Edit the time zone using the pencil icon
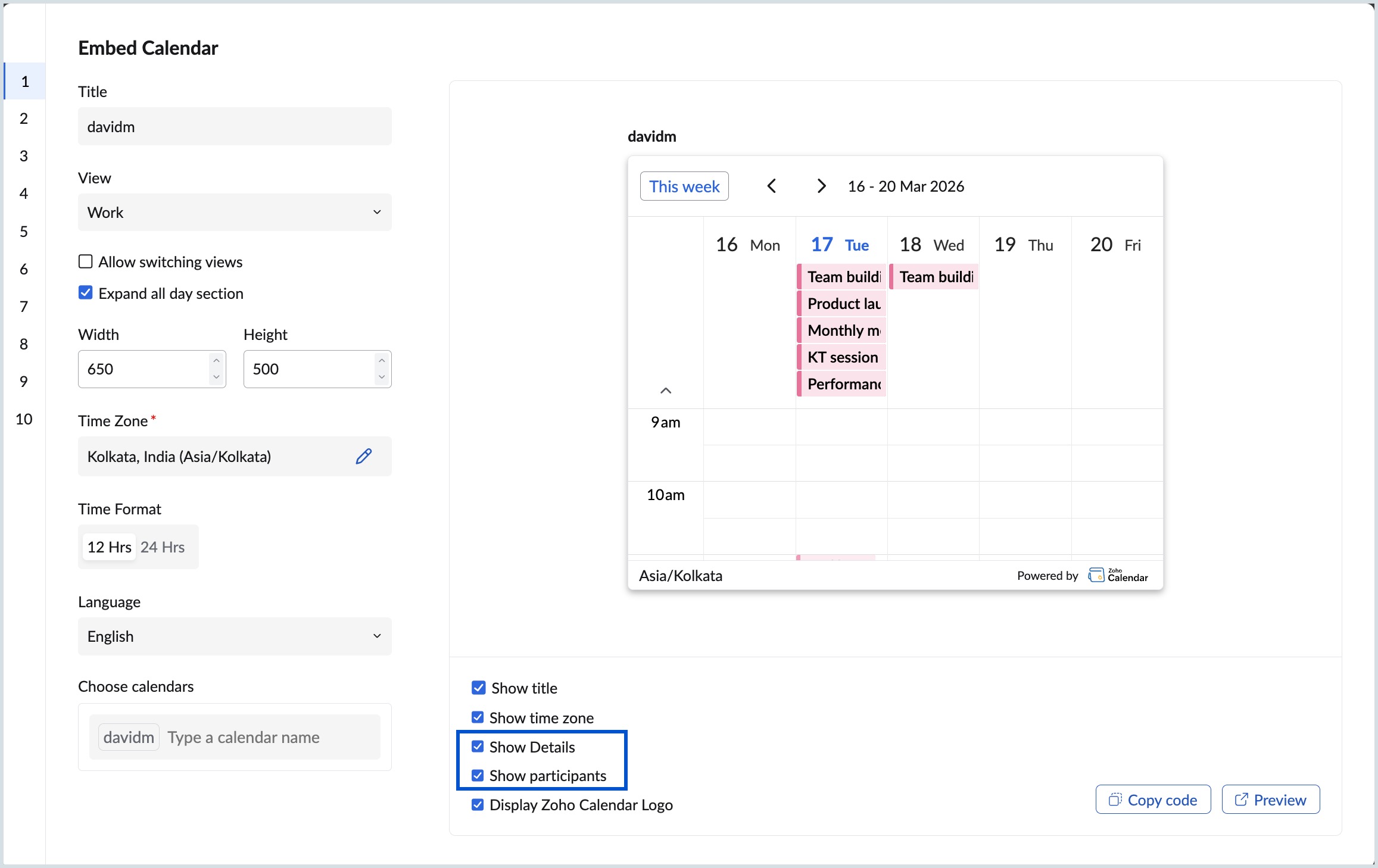 coord(364,456)
